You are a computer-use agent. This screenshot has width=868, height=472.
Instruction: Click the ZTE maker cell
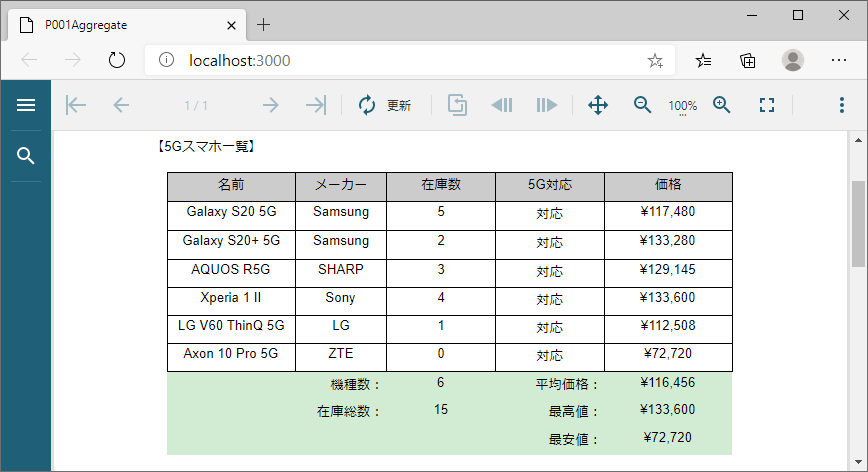coord(341,357)
